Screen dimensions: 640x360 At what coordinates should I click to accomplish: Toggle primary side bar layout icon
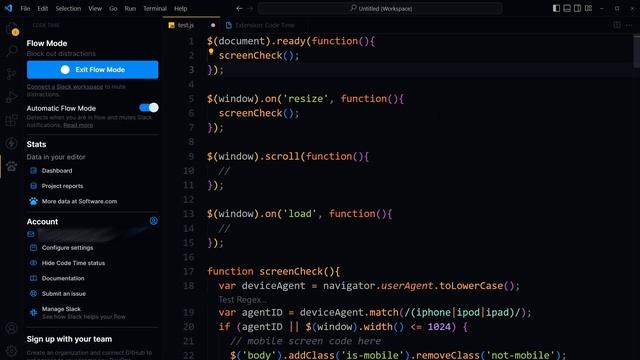coord(556,8)
